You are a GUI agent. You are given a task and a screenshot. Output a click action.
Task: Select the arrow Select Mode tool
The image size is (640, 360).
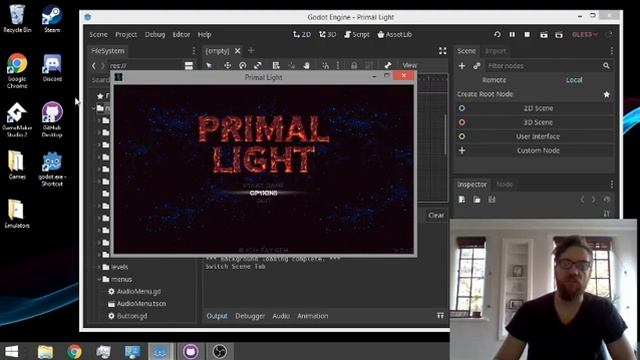click(x=209, y=65)
